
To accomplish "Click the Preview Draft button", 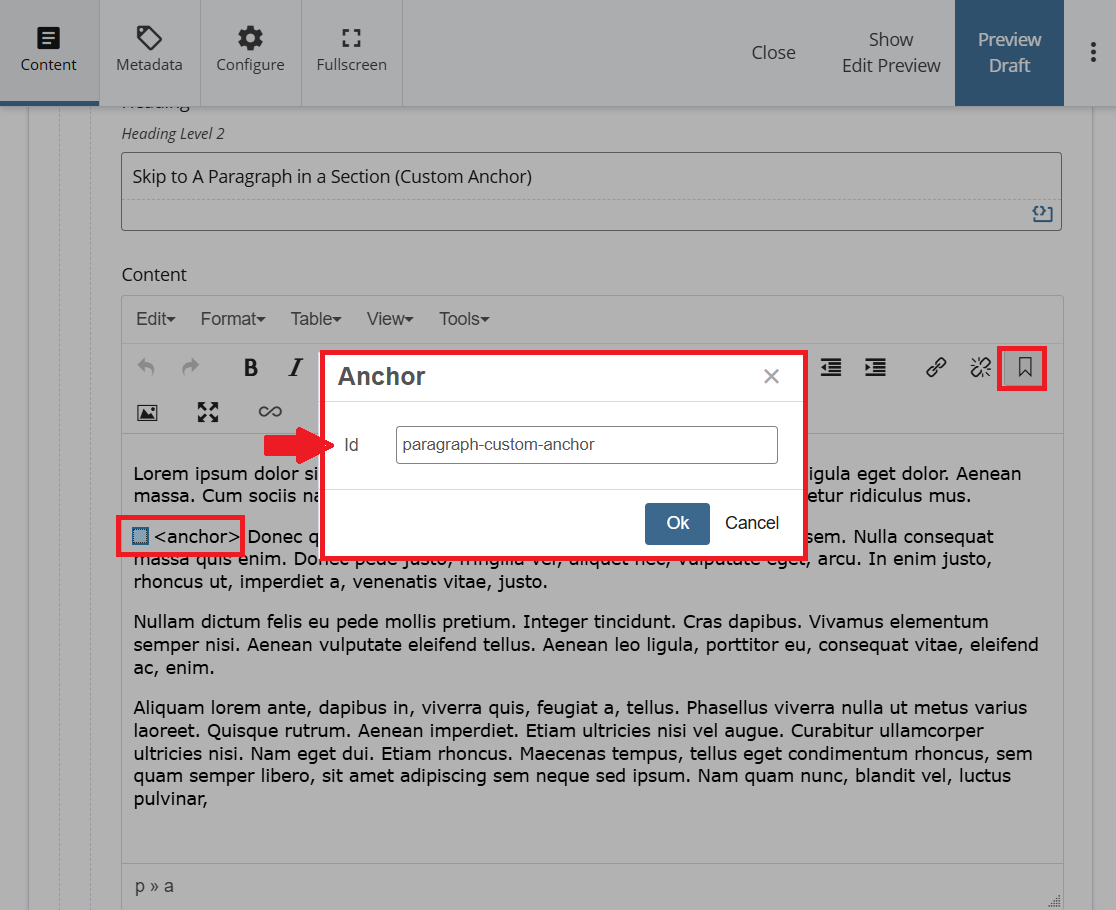I will click(x=1009, y=52).
